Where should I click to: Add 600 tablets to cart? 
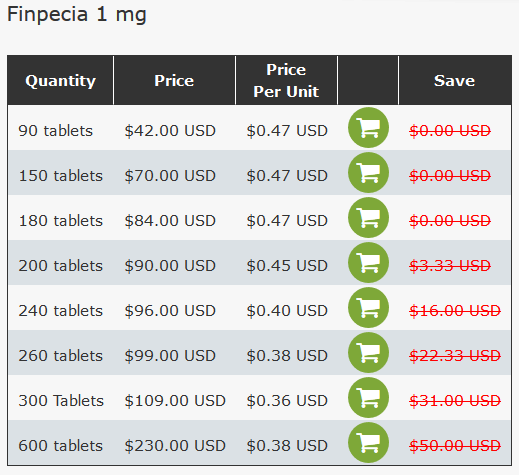368,443
